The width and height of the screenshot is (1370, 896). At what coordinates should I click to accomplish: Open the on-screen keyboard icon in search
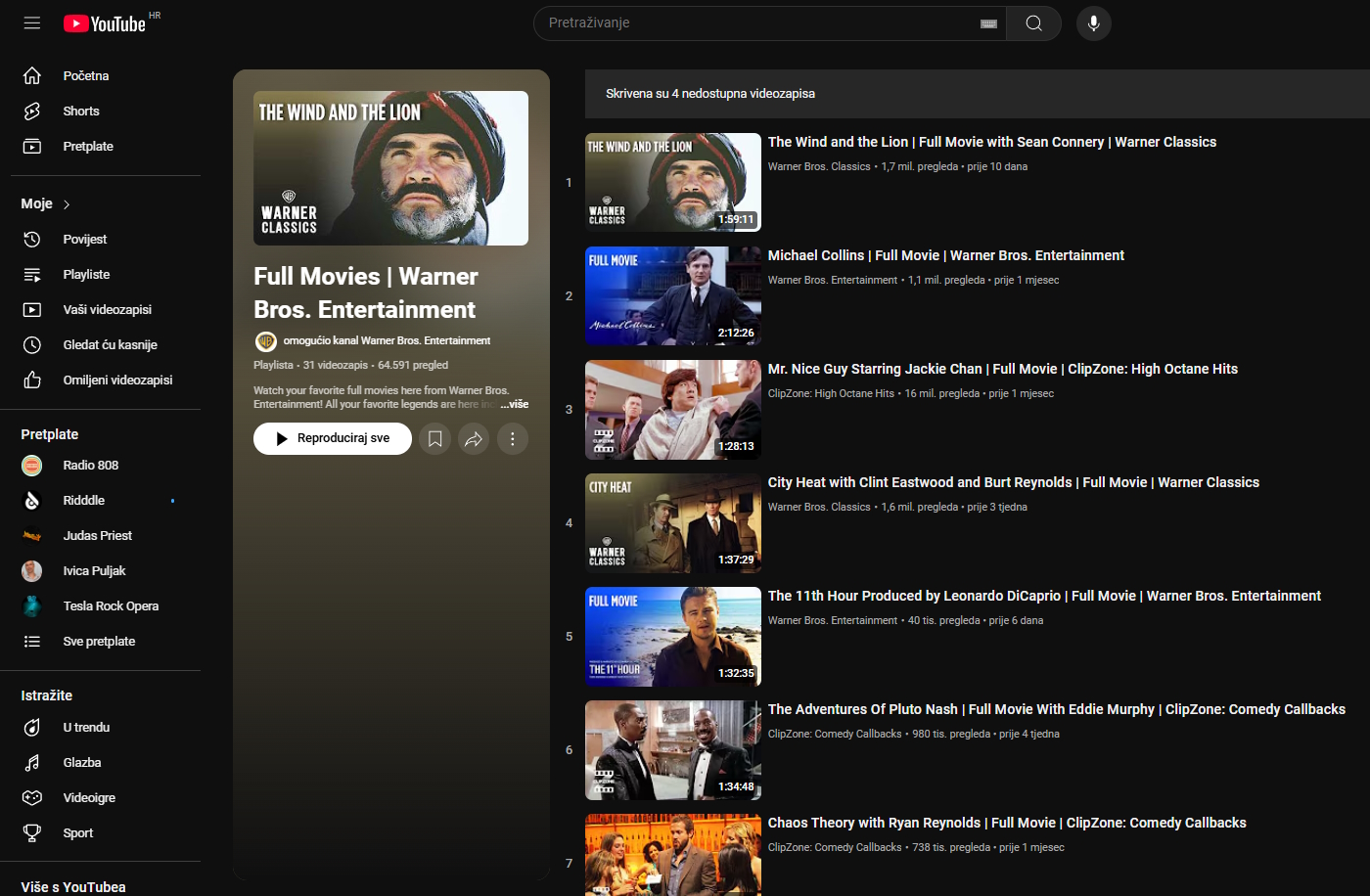(988, 23)
